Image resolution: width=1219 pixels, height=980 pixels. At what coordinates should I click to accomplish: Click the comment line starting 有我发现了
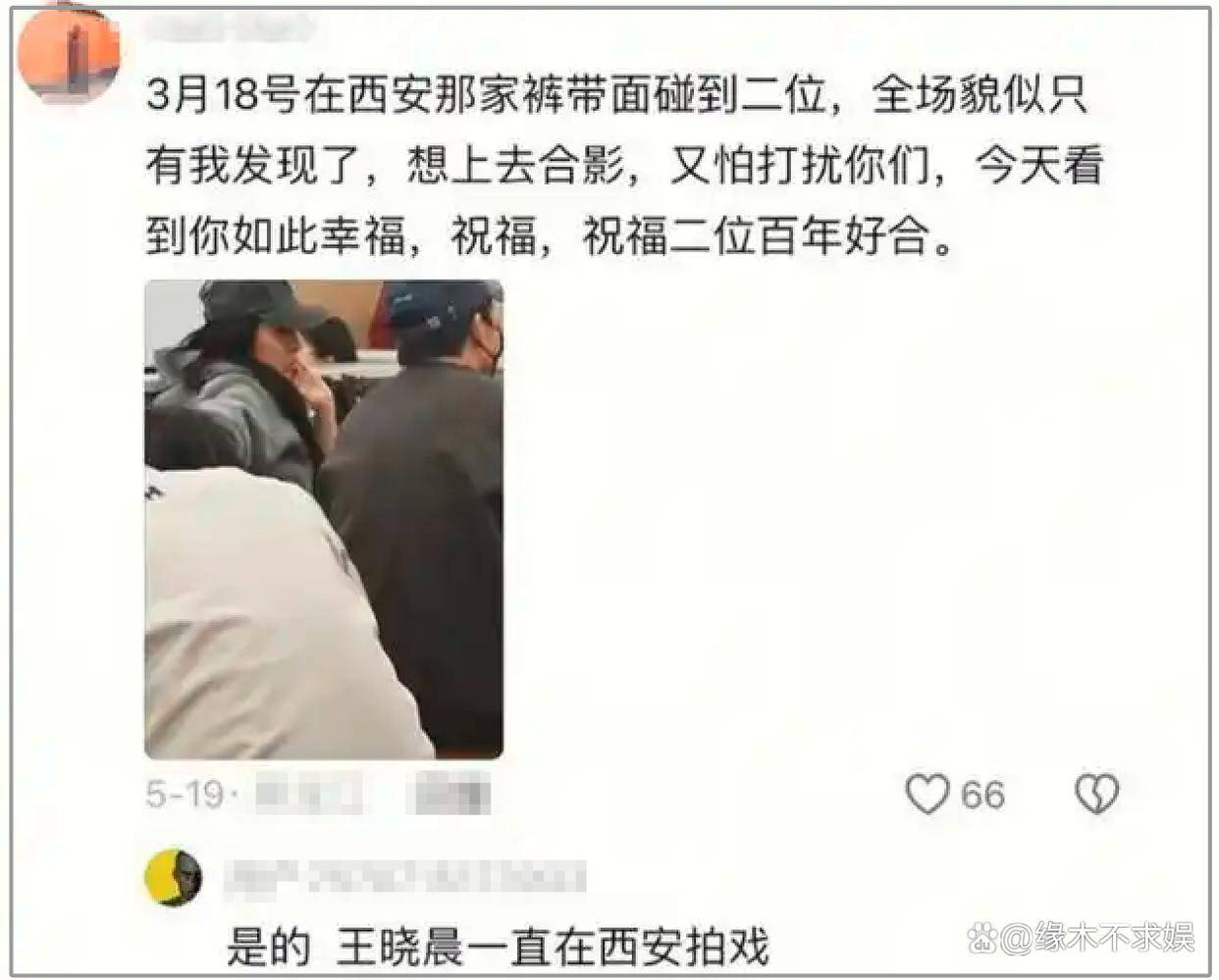[x=624, y=167]
